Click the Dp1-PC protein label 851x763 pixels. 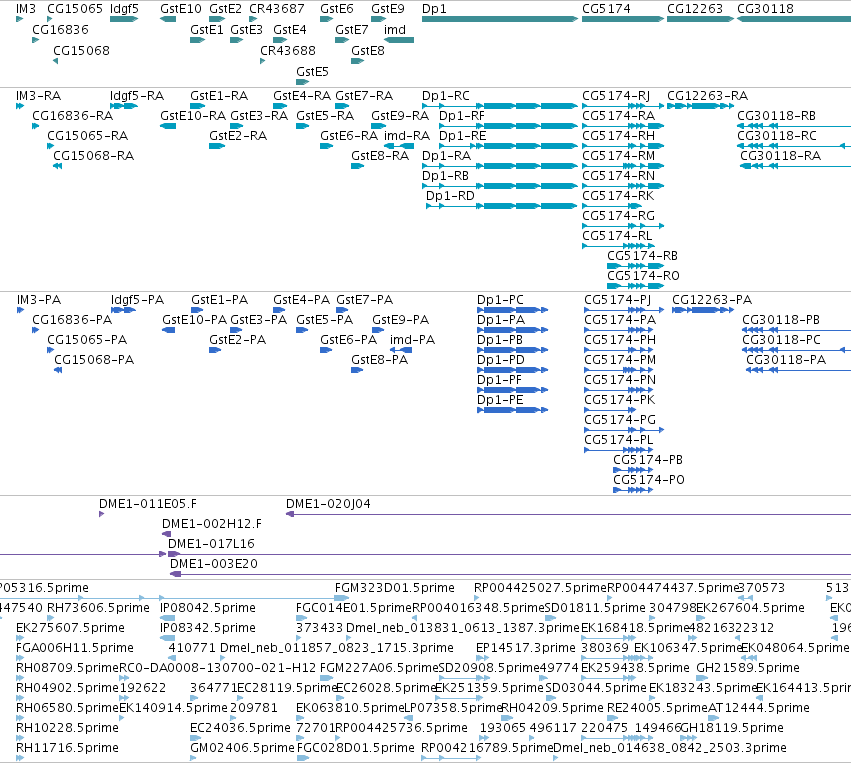coord(500,300)
